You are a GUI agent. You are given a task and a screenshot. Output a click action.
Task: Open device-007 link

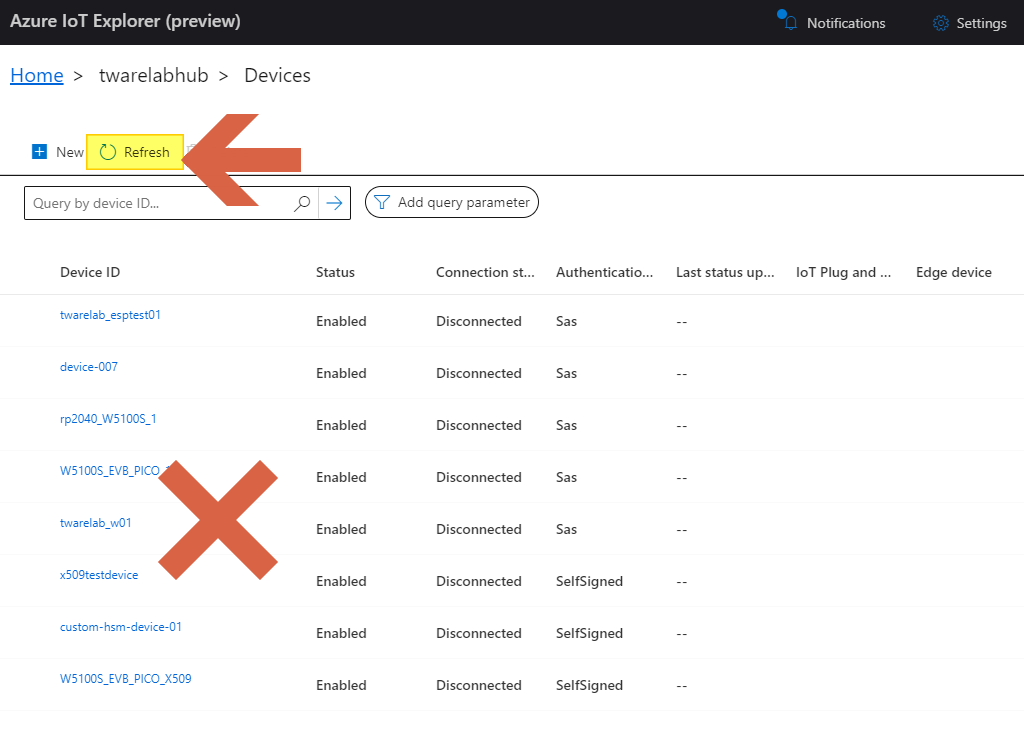coord(89,367)
